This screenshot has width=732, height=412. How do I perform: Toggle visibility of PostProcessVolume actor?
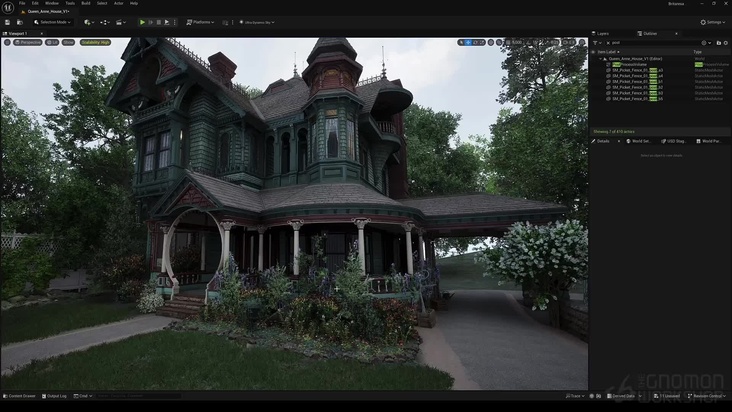(595, 64)
